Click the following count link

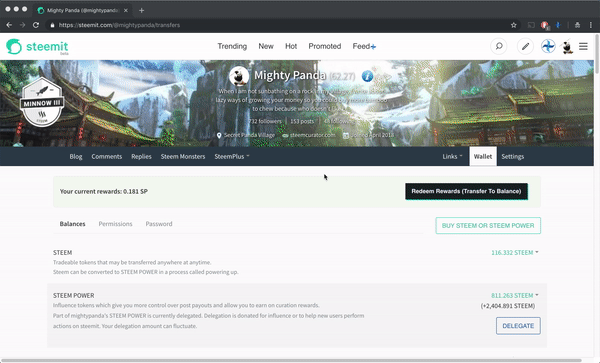pos(338,121)
